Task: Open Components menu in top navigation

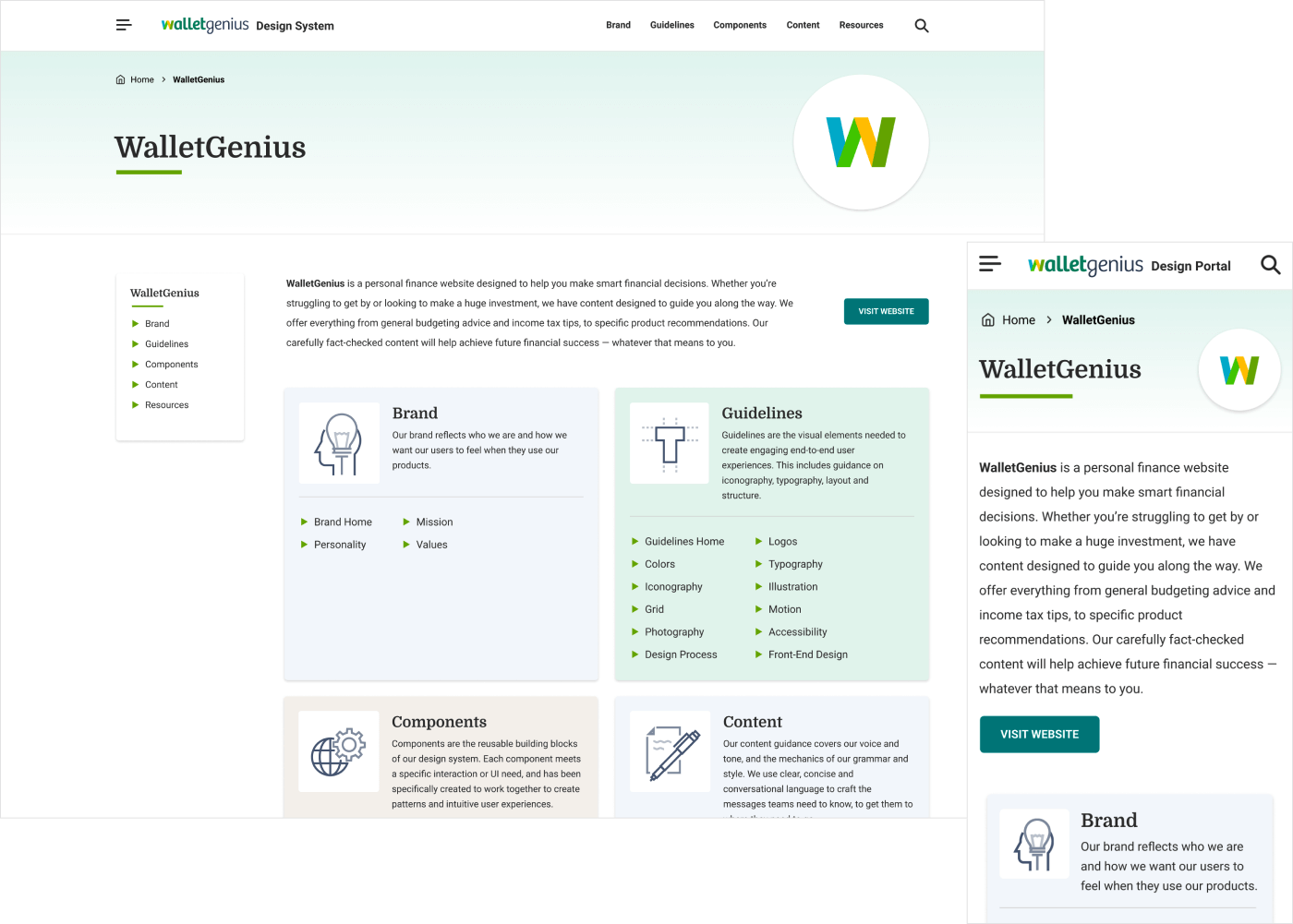Action: 740,25
